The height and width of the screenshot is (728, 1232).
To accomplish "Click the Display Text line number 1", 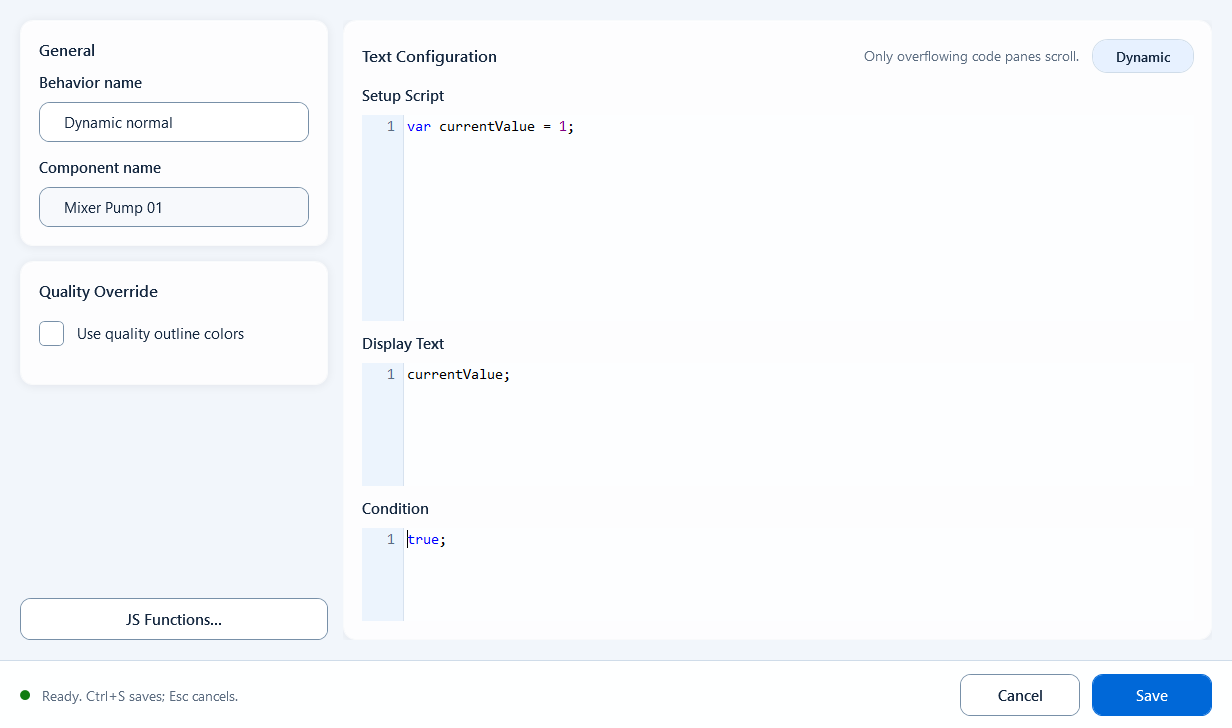I will pyautogui.click(x=391, y=374).
